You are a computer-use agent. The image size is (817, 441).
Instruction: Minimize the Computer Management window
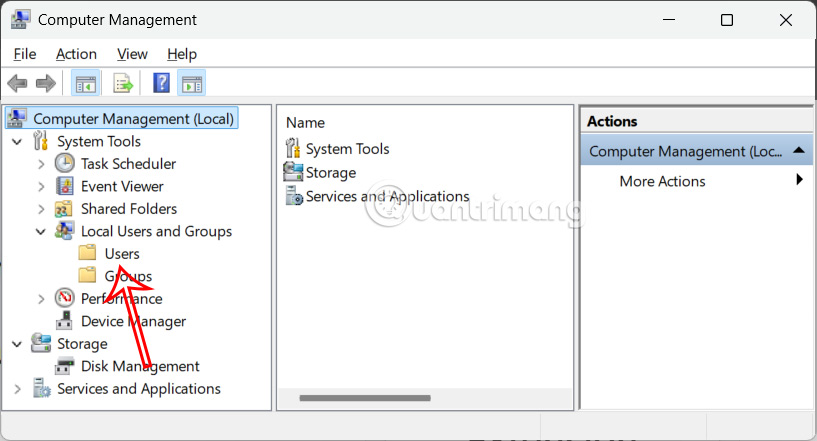(669, 20)
